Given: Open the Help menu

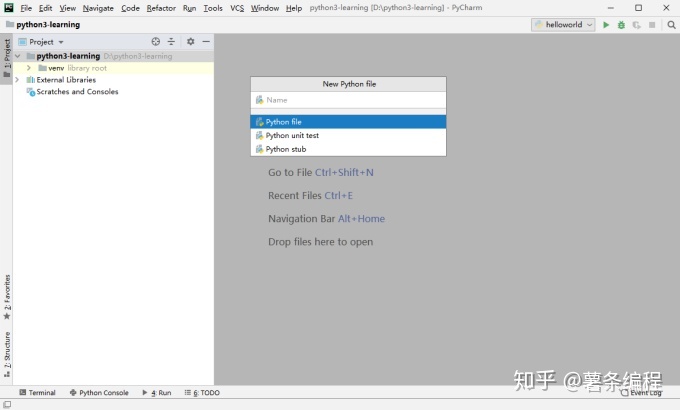Looking at the screenshot, I should (x=294, y=8).
